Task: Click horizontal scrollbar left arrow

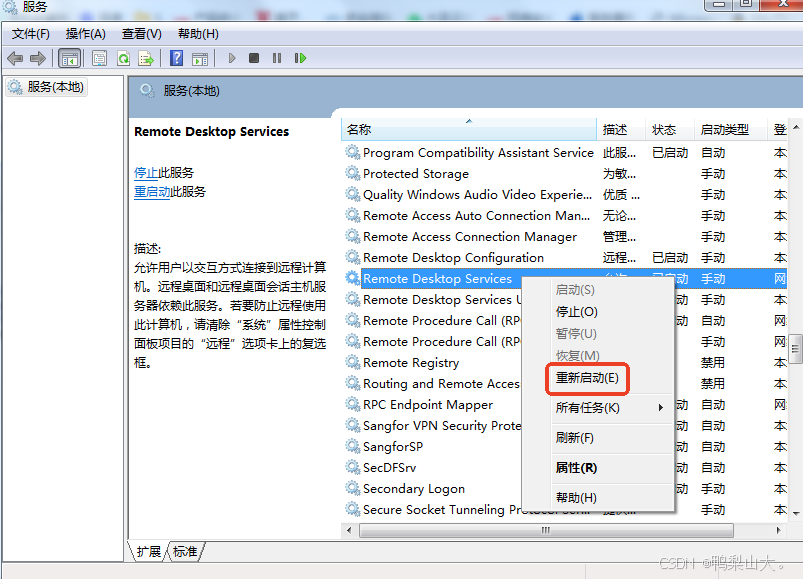Action: click(349, 530)
